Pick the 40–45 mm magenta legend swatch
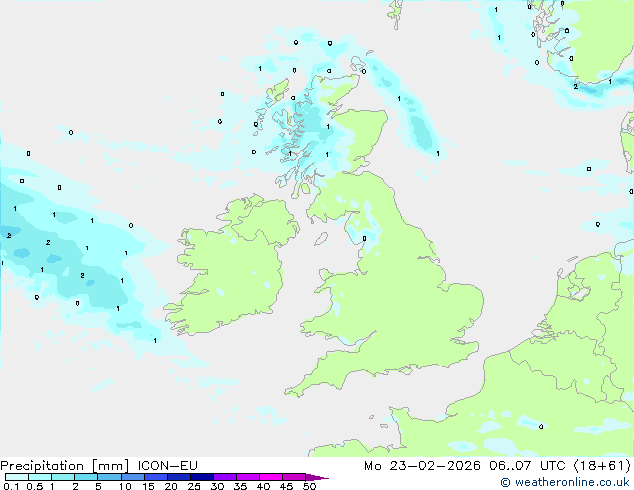The width and height of the screenshot is (634, 490). (271, 477)
